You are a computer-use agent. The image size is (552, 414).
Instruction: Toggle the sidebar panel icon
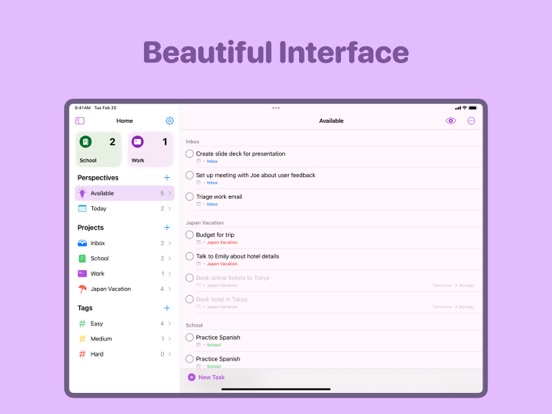tap(80, 121)
